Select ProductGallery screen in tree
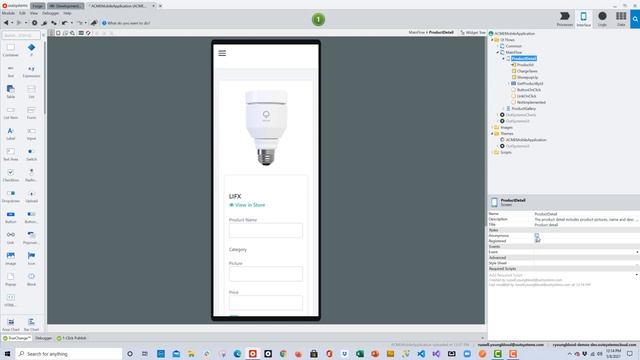Viewport: 640px width, 360px height. point(523,109)
